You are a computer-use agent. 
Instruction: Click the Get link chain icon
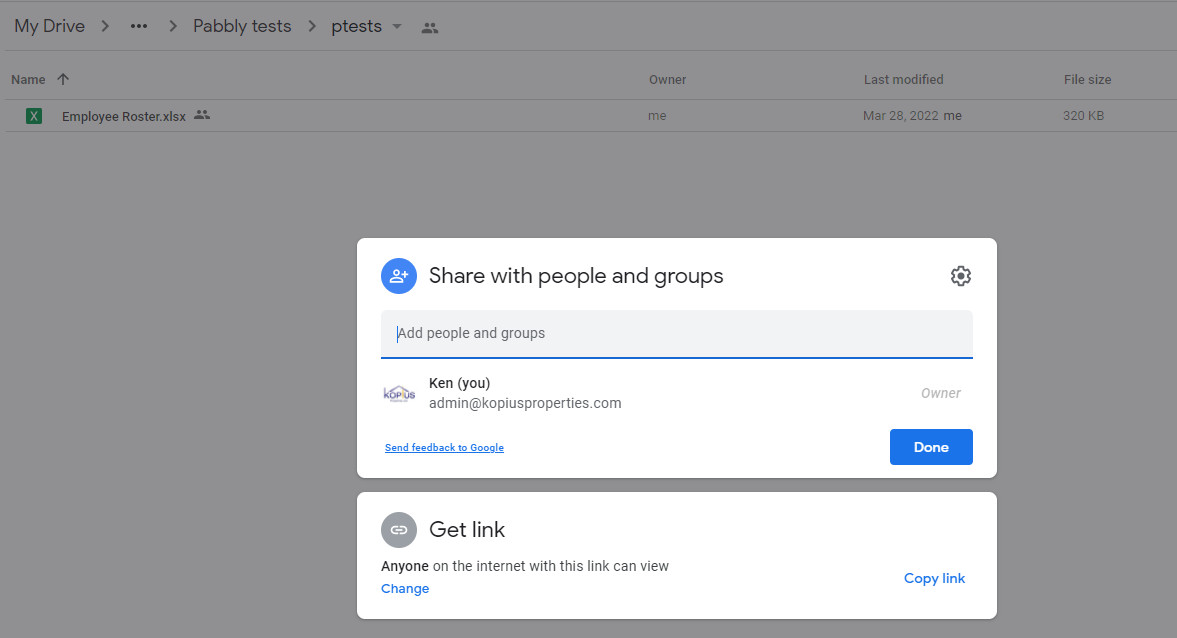[399, 530]
